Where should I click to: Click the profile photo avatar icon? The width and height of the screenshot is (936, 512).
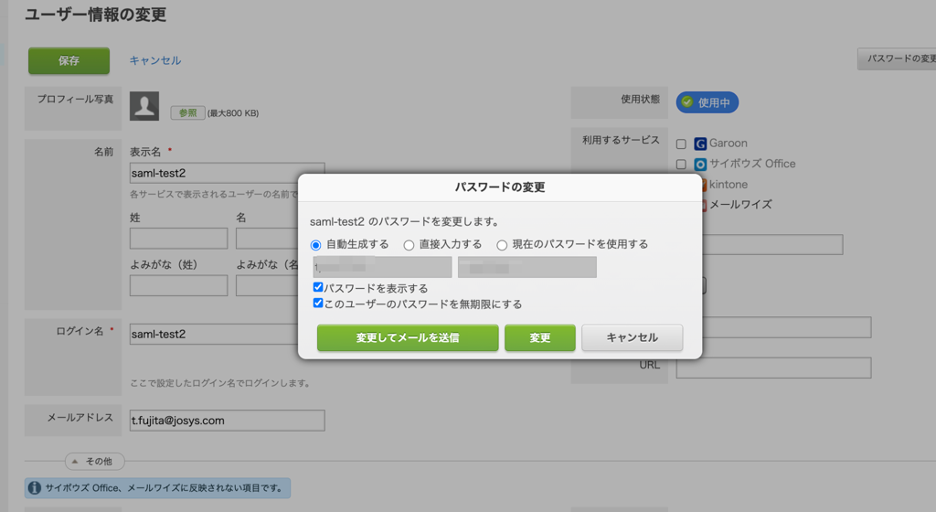(145, 106)
